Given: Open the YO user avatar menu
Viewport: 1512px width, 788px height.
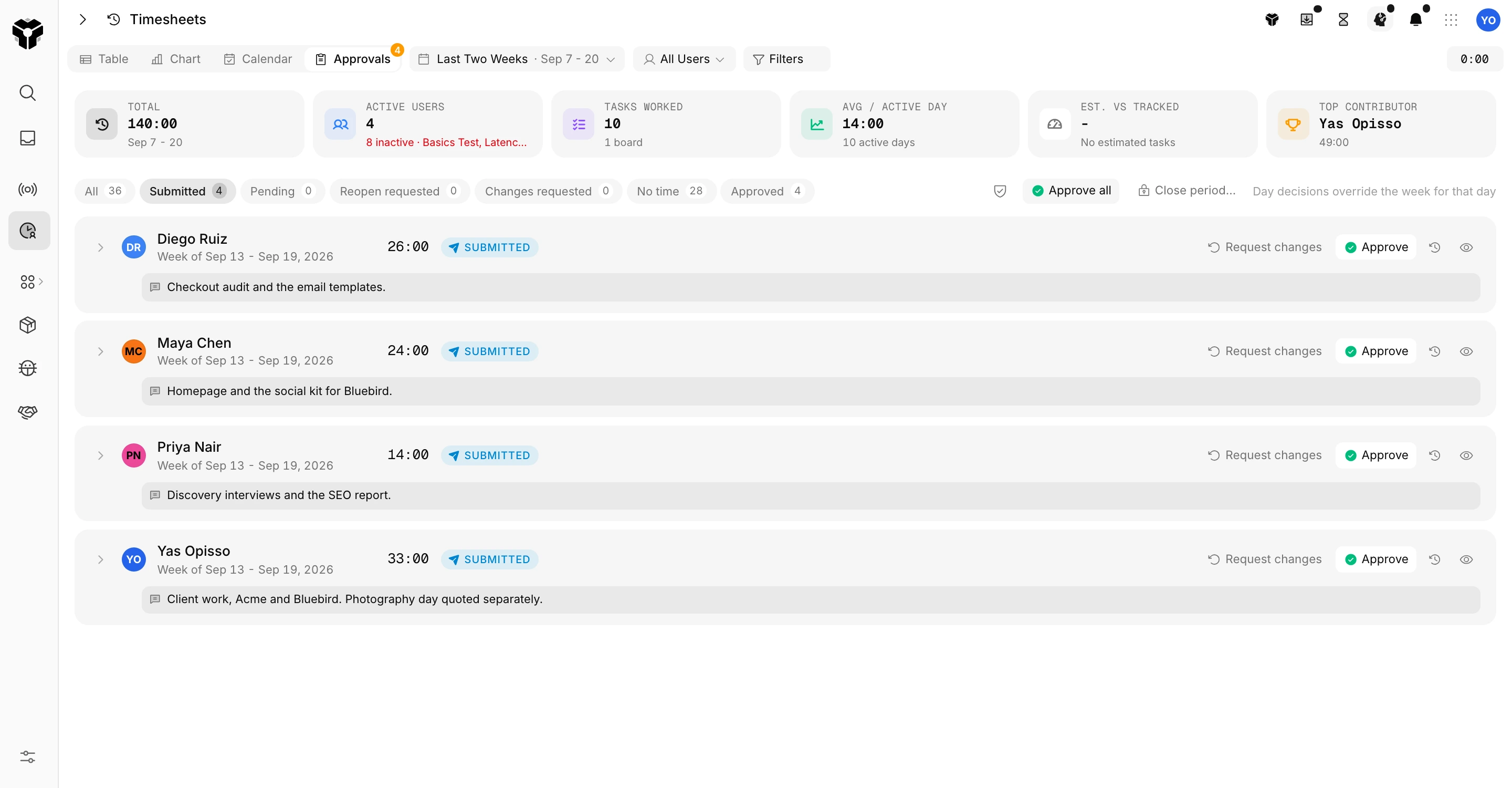Looking at the screenshot, I should click(1488, 20).
